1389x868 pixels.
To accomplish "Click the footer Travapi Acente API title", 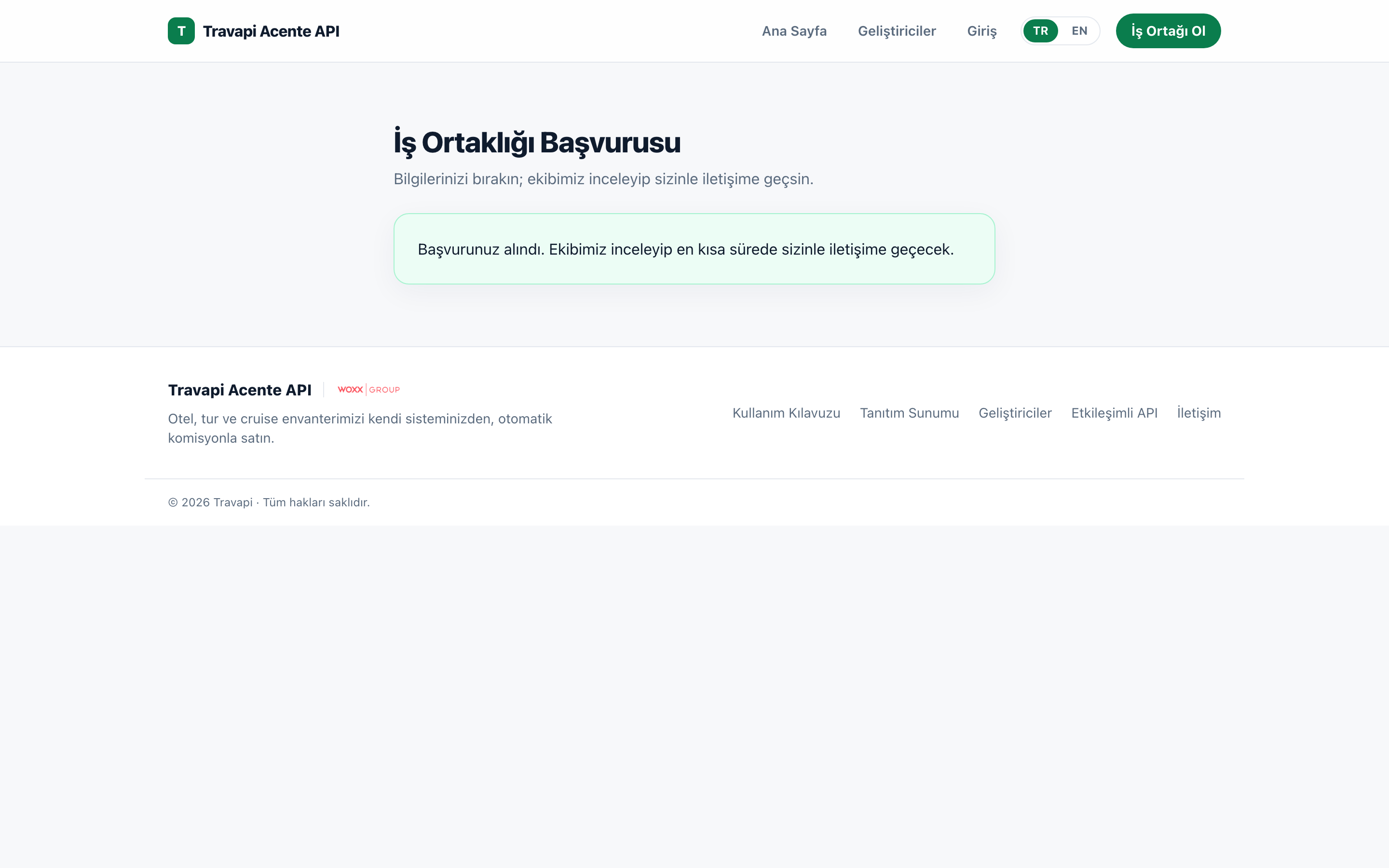I will (239, 390).
